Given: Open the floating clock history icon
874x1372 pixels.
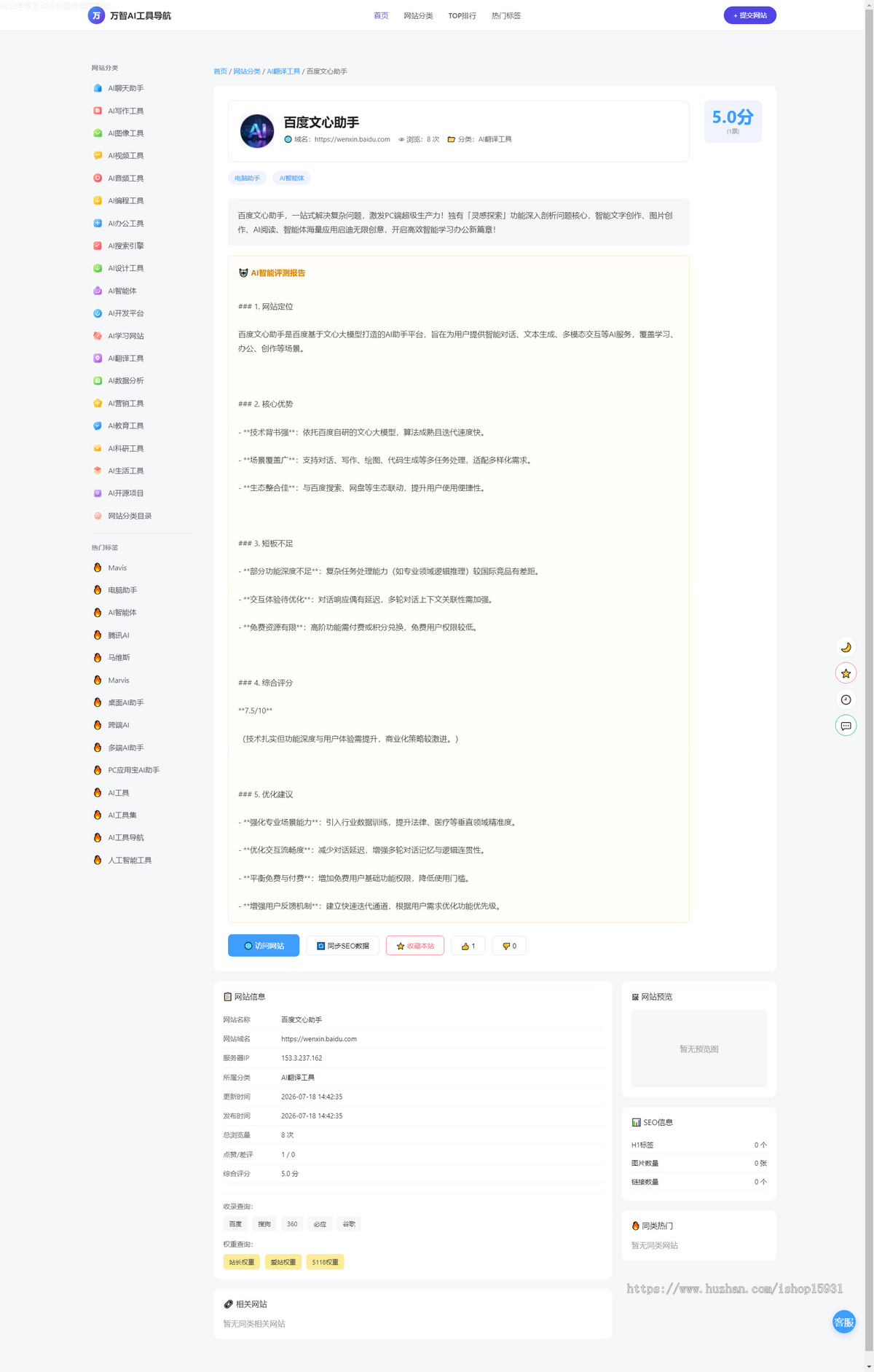Looking at the screenshot, I should [846, 699].
